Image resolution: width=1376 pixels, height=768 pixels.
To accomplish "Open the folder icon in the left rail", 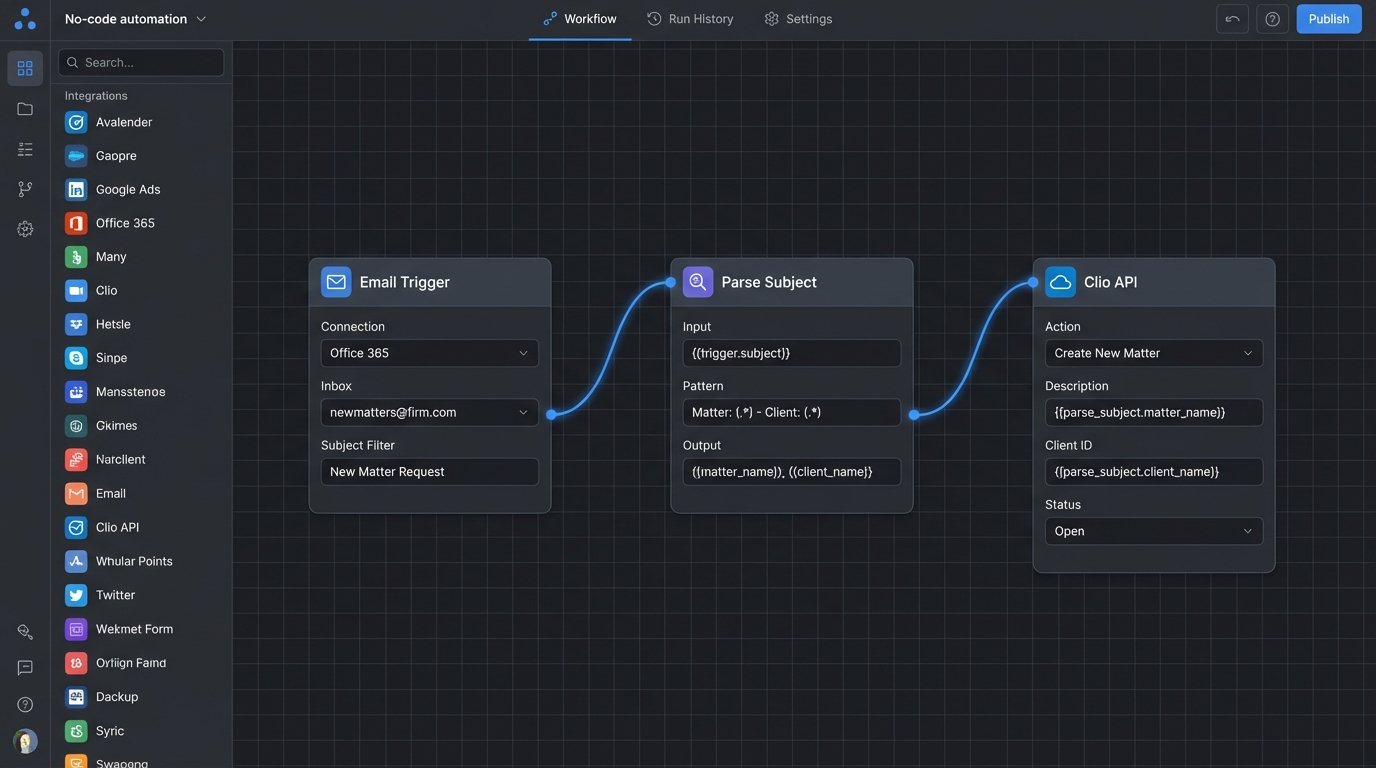I will pos(24,108).
